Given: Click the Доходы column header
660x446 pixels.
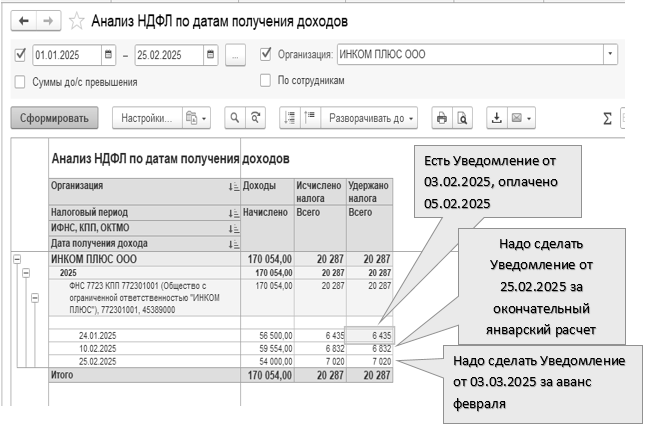Looking at the screenshot, I should point(267,191).
